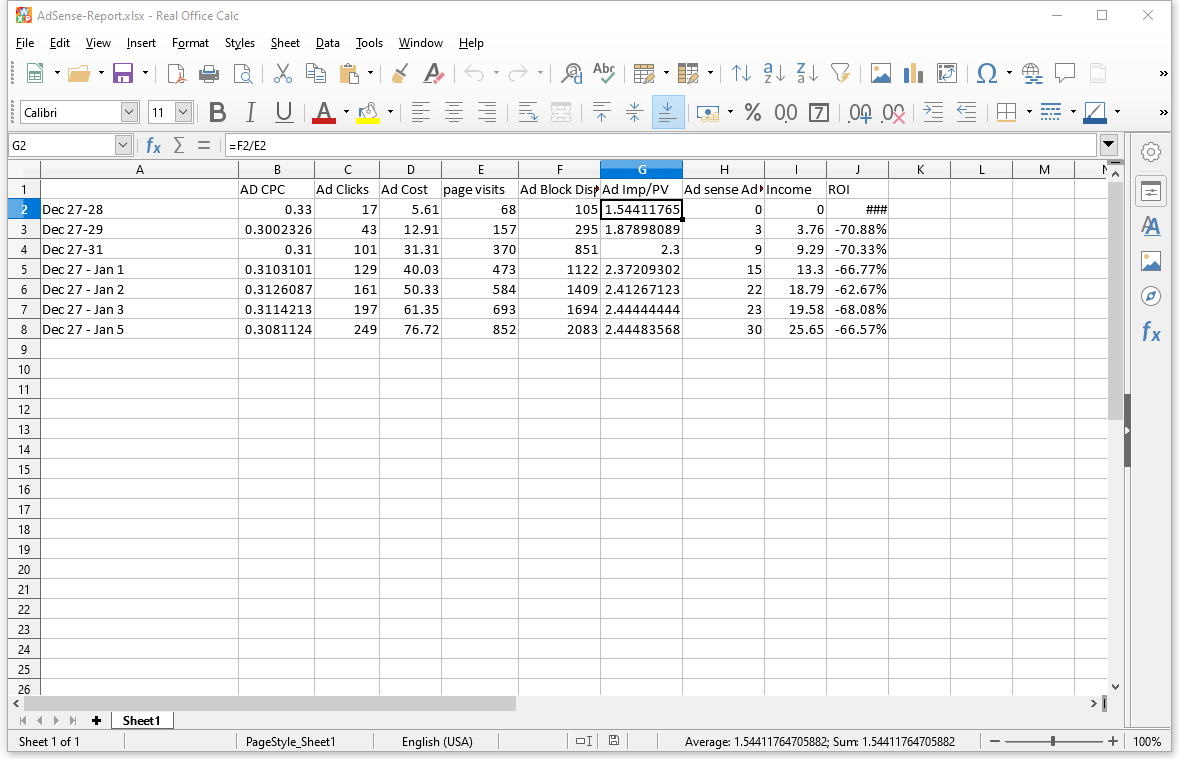Click the Save document icon
The image size is (1179, 759).
pos(123,73)
